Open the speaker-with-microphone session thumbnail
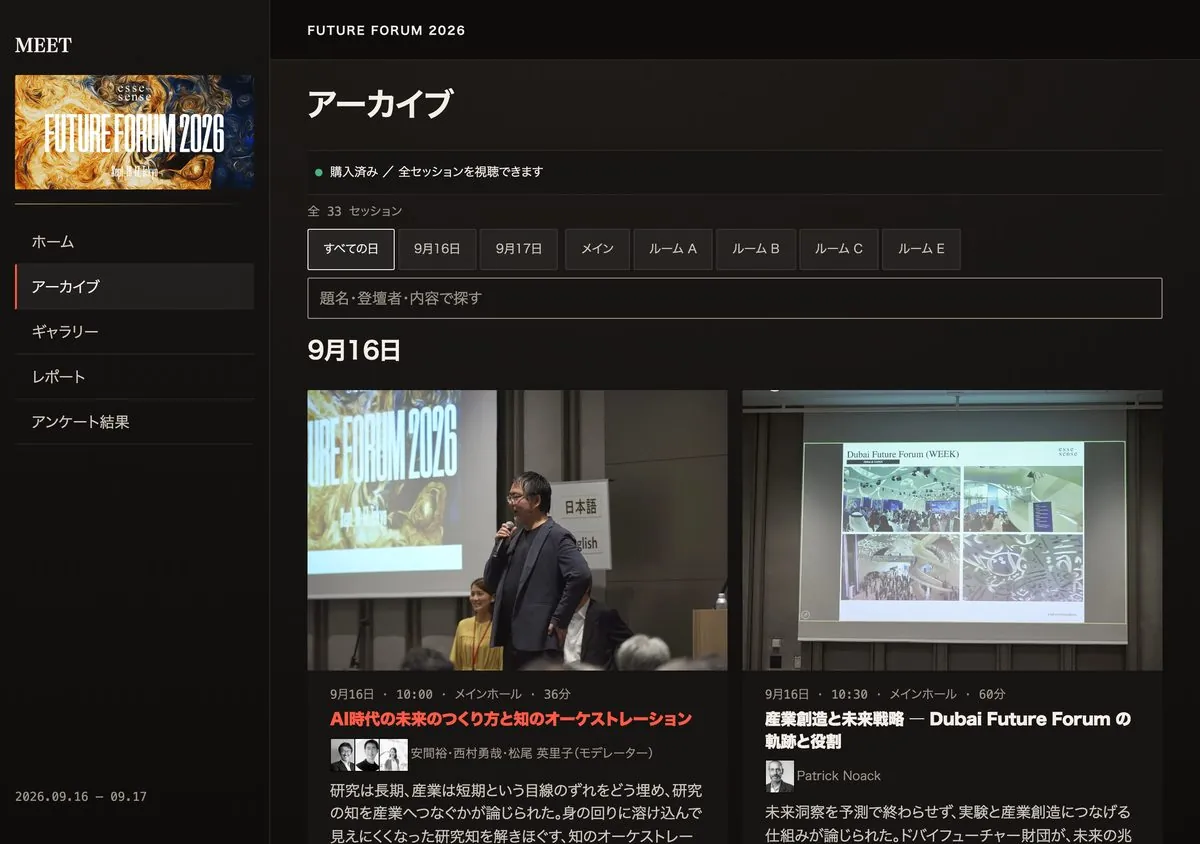 pos(517,530)
